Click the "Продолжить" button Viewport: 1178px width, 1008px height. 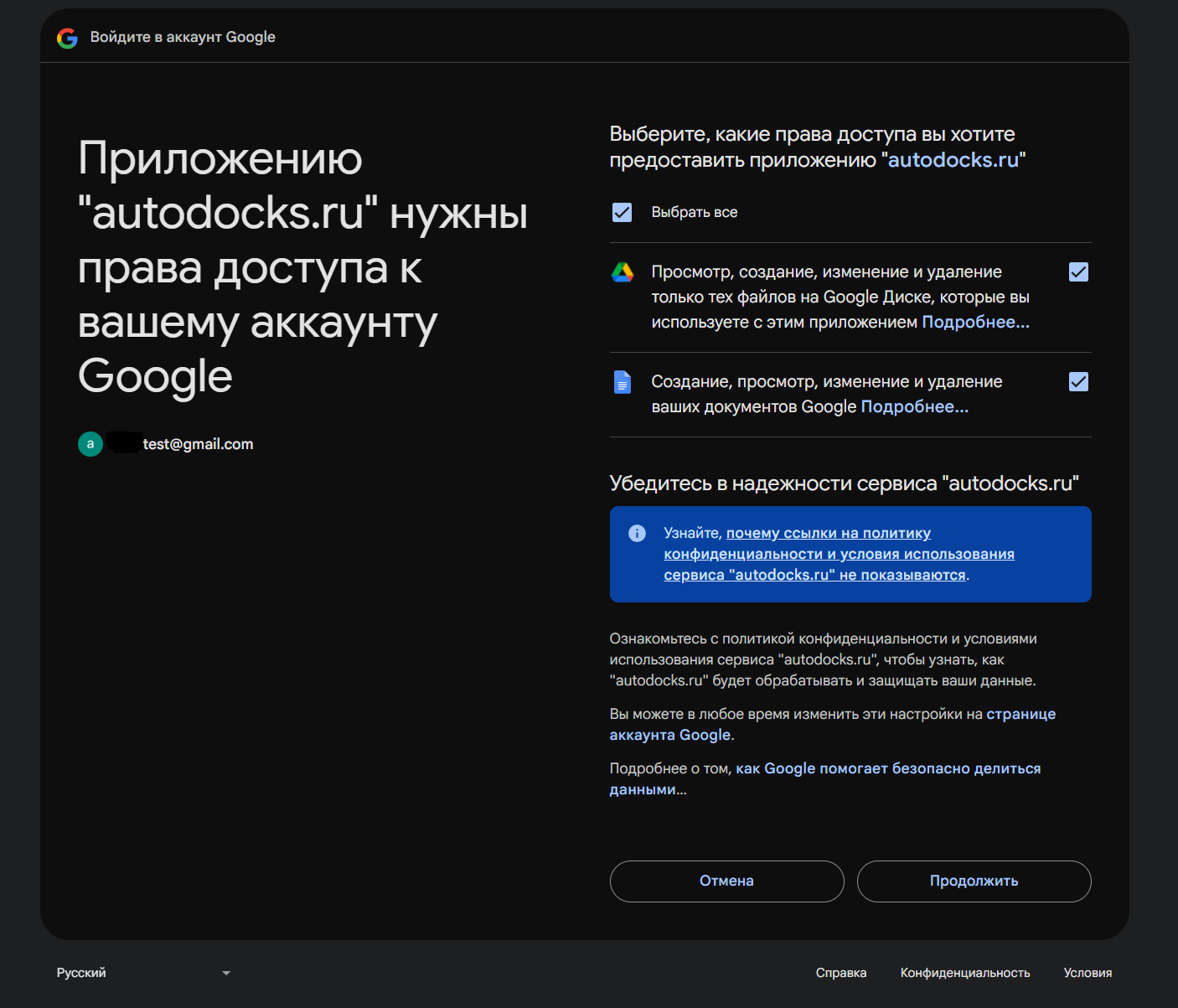974,881
